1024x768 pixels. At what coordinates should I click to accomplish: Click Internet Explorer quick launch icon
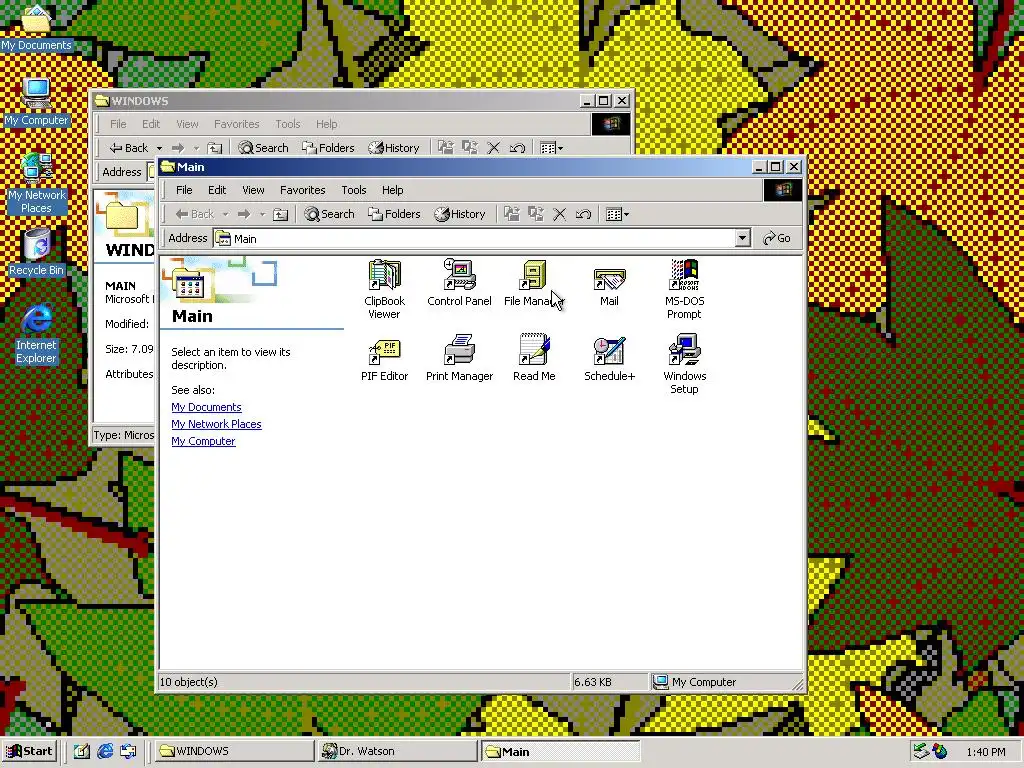[x=104, y=751]
